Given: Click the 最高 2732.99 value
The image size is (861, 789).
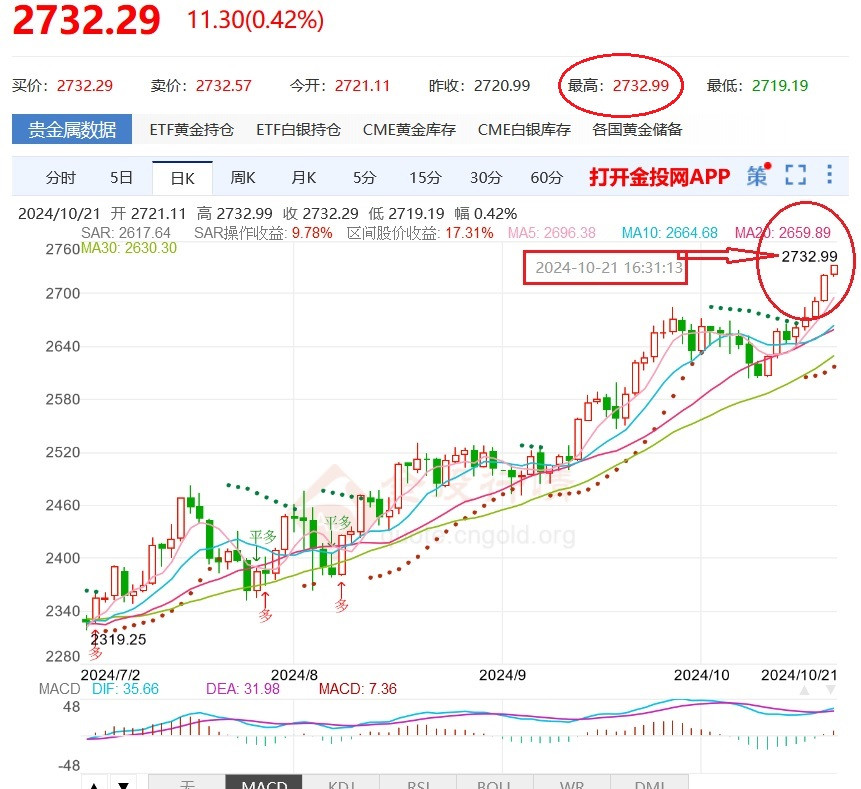Looking at the screenshot, I should (x=641, y=86).
